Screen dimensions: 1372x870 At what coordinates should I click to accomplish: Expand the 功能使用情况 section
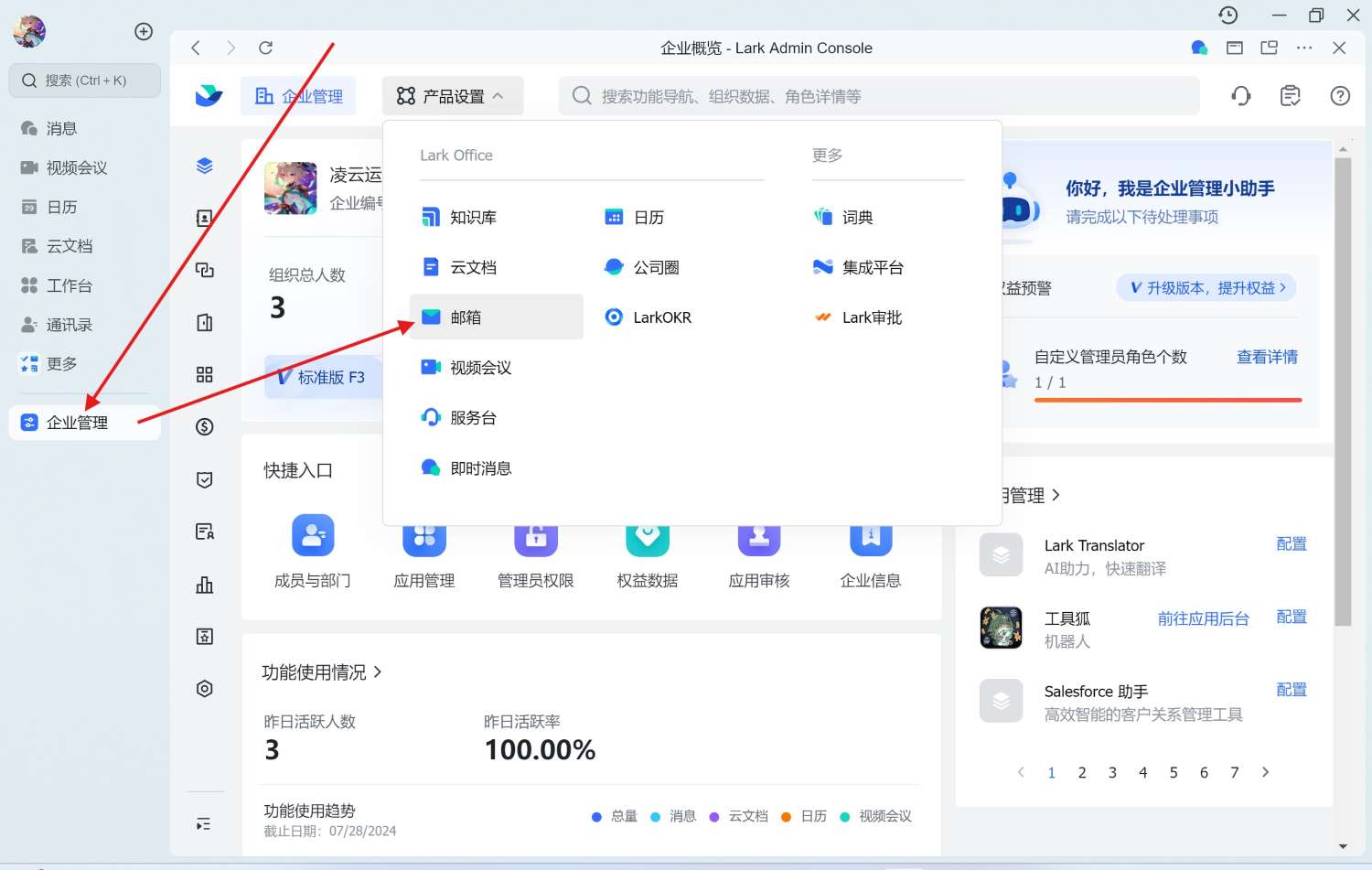(322, 672)
